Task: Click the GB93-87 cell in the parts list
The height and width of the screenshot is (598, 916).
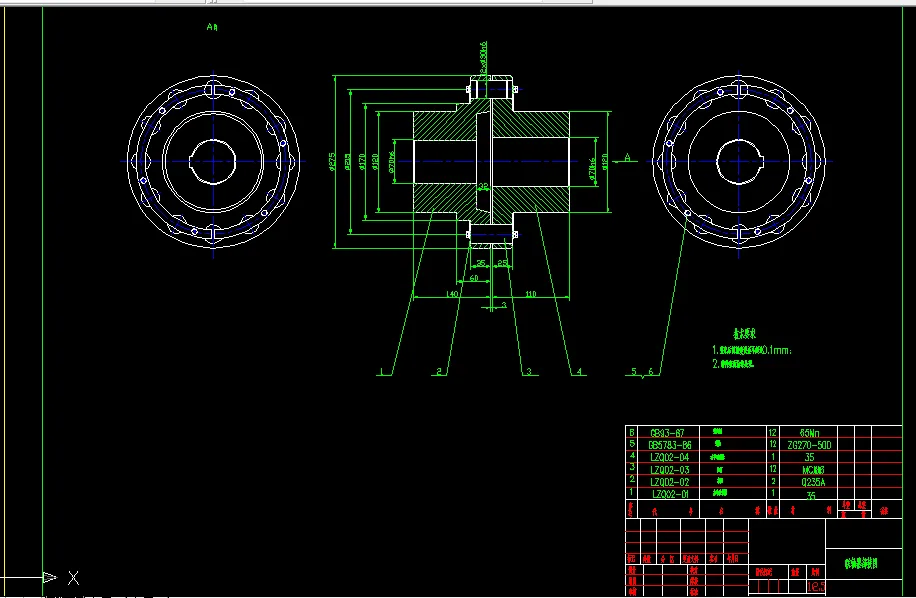Action: click(x=667, y=433)
